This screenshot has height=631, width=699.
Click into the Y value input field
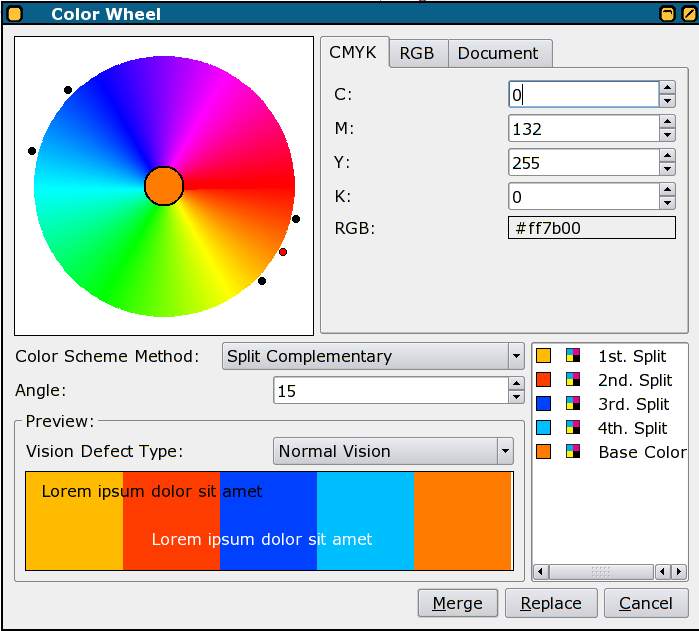[582, 163]
